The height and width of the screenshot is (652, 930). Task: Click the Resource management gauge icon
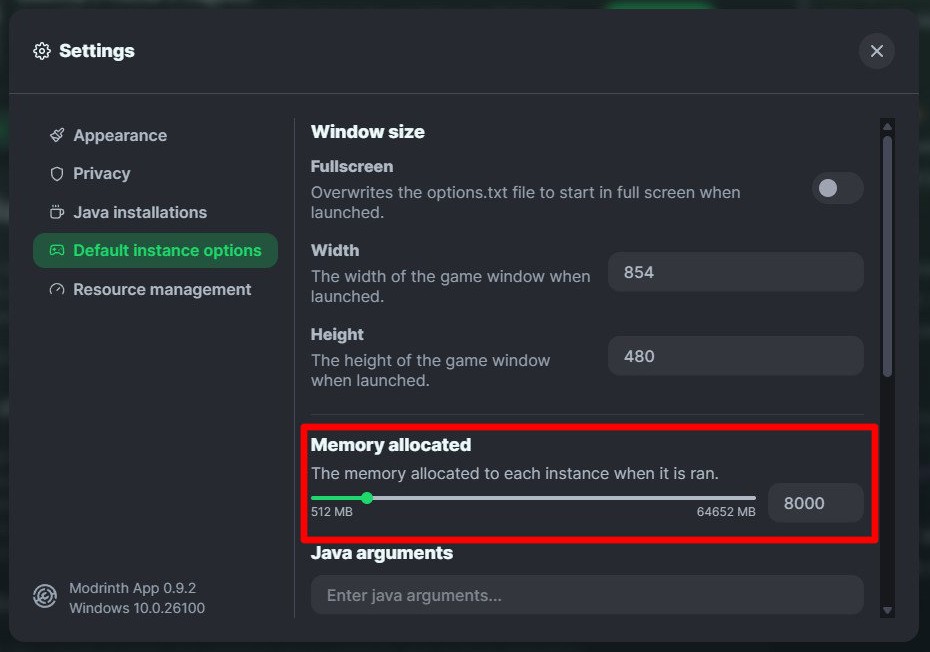coord(57,290)
